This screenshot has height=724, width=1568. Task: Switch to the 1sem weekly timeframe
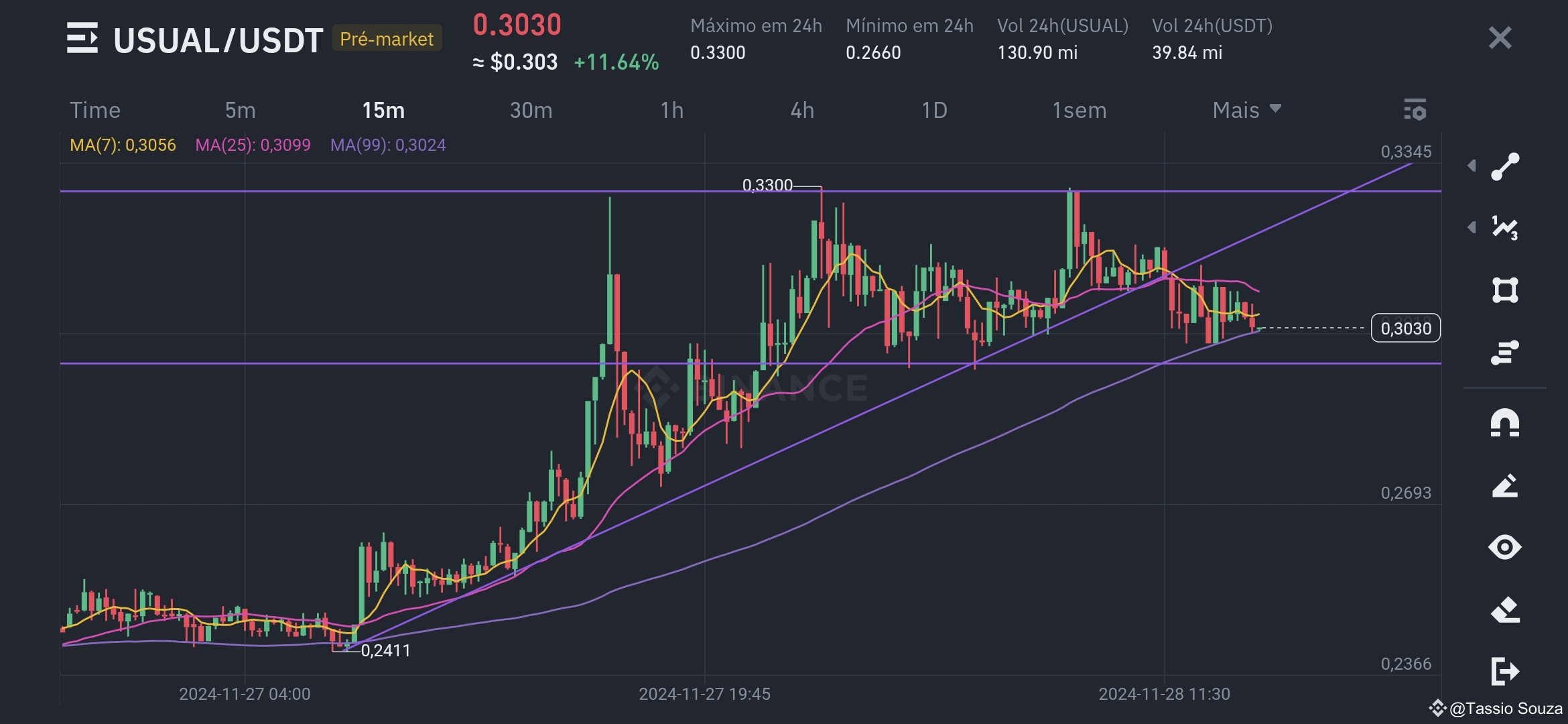(x=1079, y=110)
